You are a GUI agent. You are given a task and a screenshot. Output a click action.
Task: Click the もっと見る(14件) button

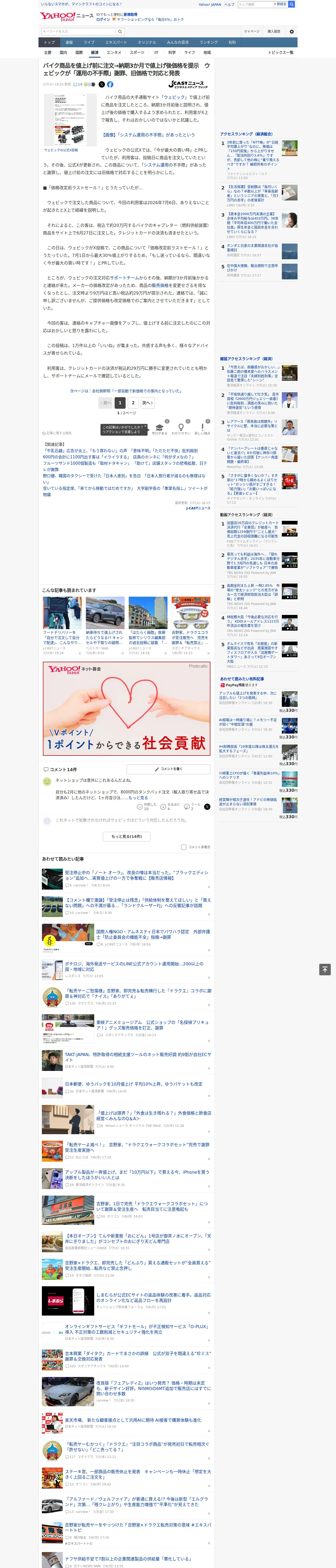coord(127,836)
